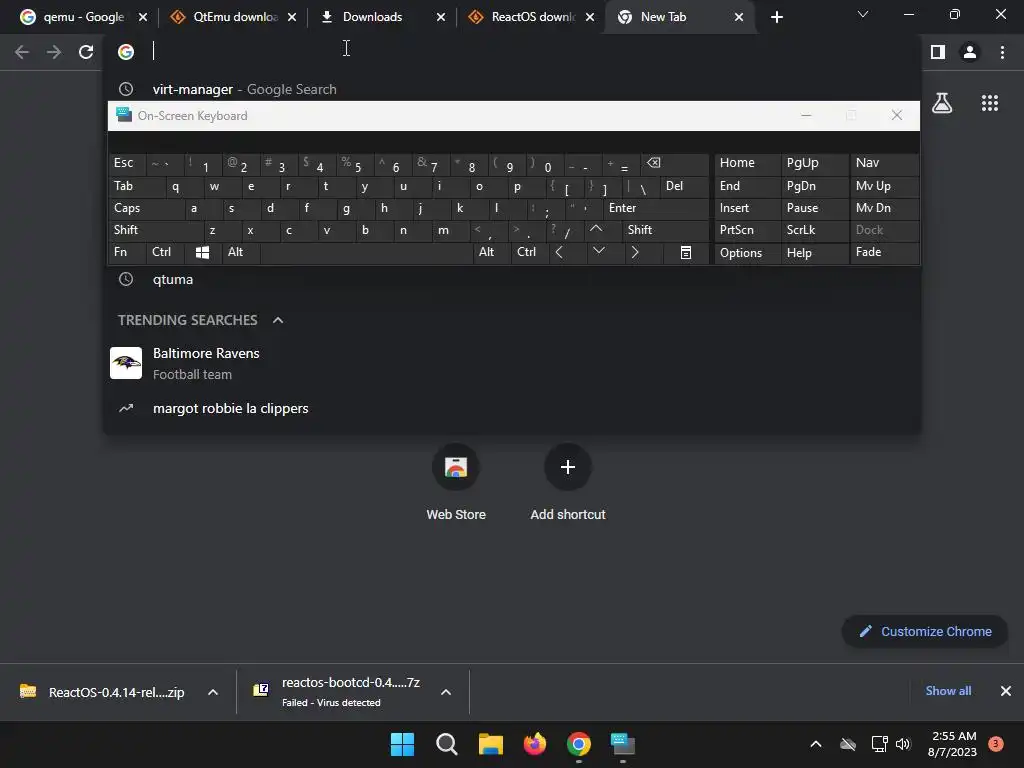The height and width of the screenshot is (768, 1024).
Task: Open the Chrome side panel icon
Action: click(938, 52)
